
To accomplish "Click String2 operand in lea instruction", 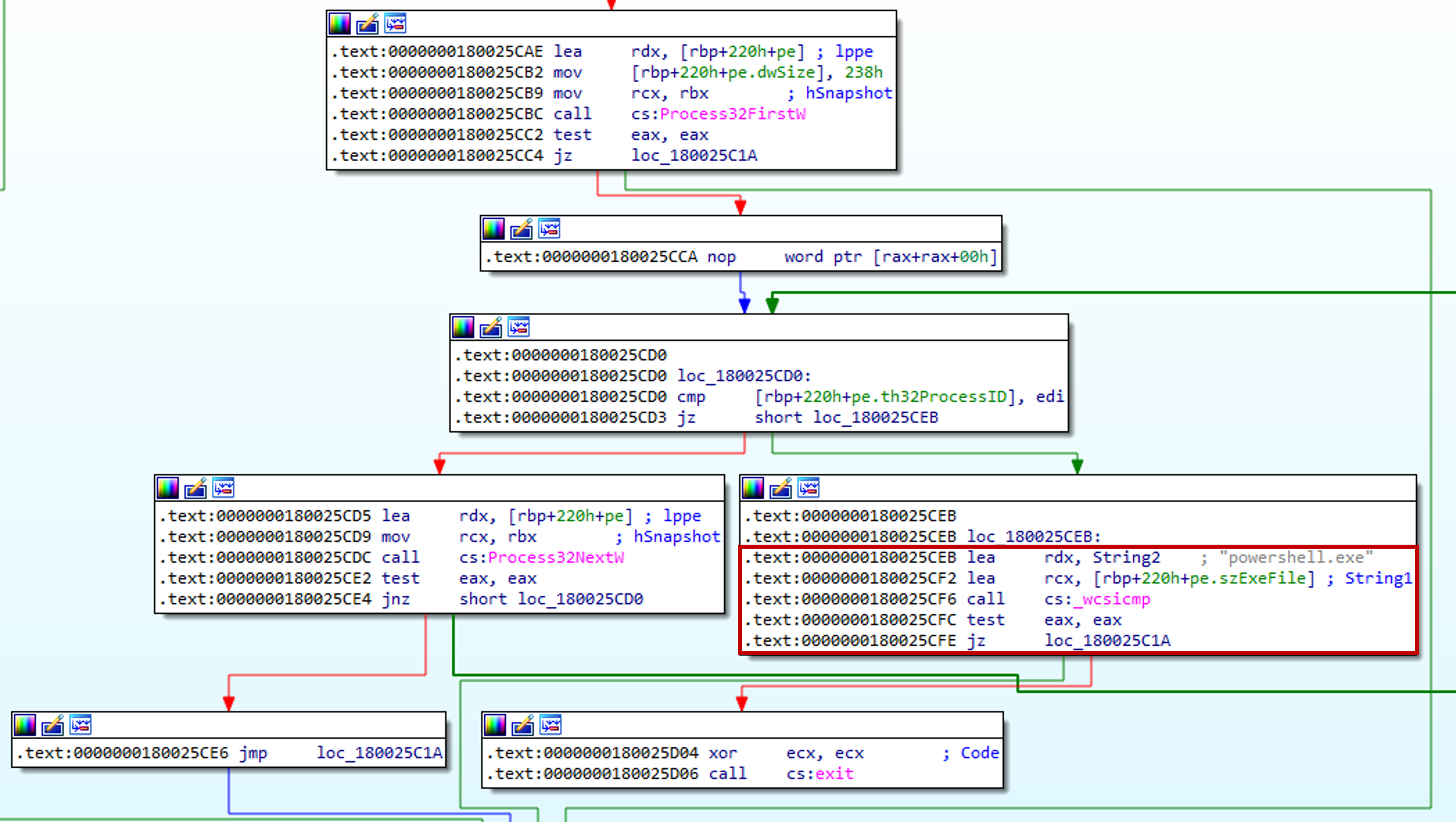I will coord(1126,558).
